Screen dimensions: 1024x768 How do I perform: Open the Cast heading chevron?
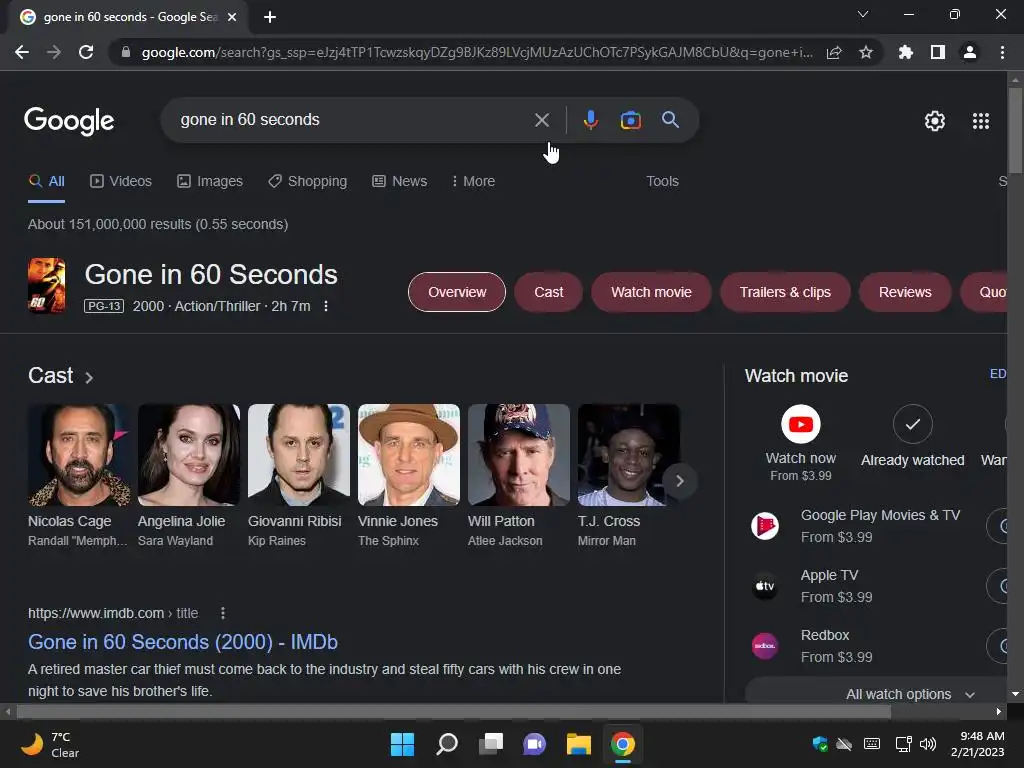[x=89, y=377]
